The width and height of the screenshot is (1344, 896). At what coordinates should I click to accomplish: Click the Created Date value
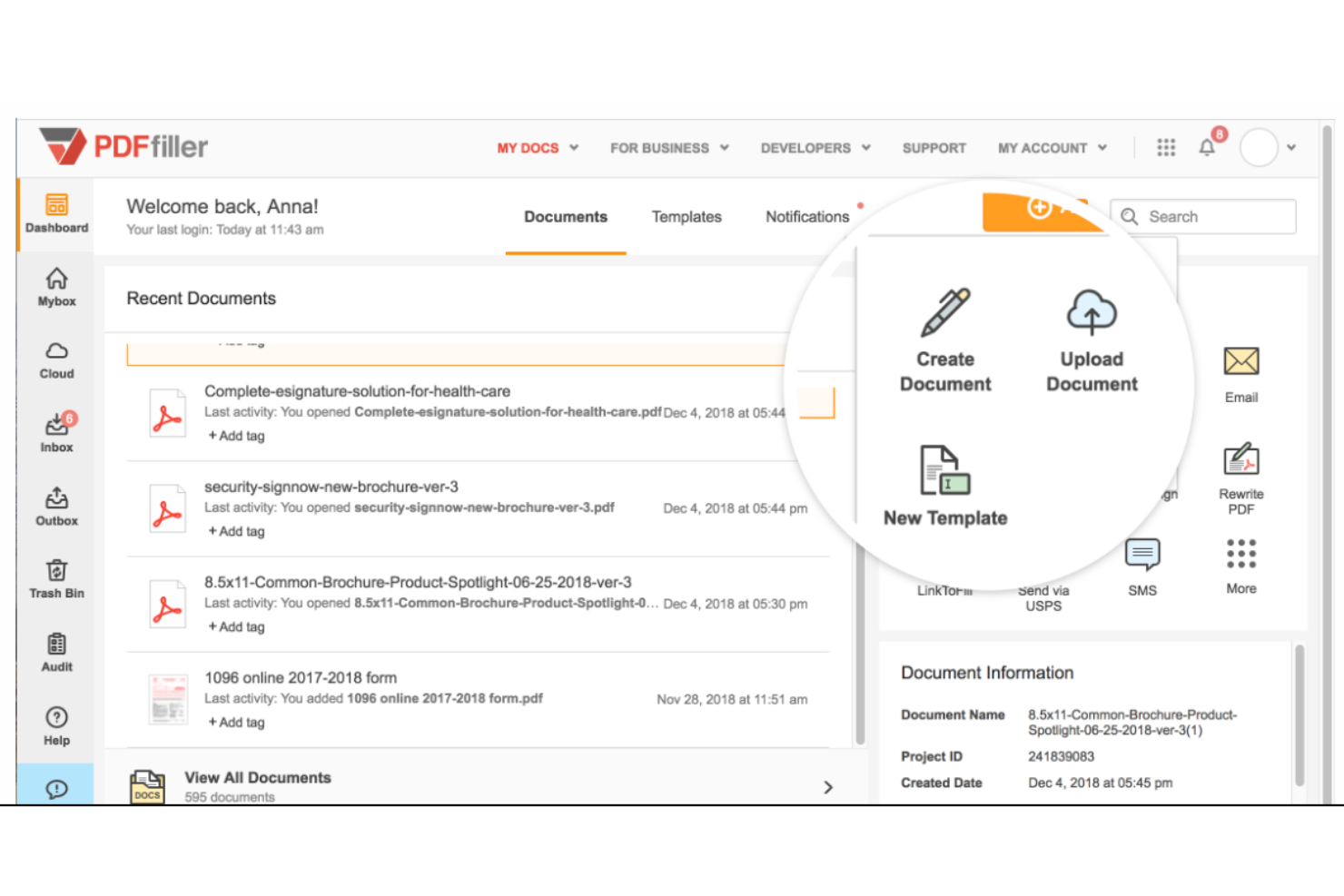(x=1100, y=783)
